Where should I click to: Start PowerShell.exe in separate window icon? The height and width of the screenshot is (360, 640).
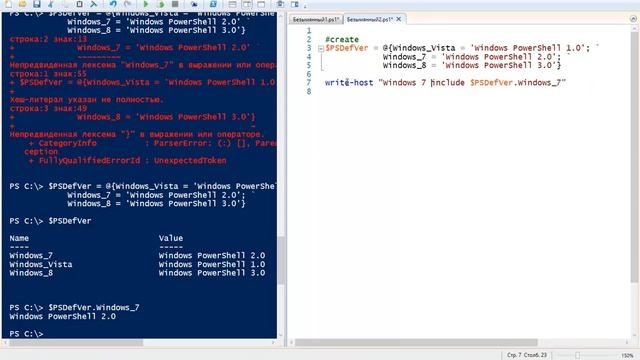[213, 4]
